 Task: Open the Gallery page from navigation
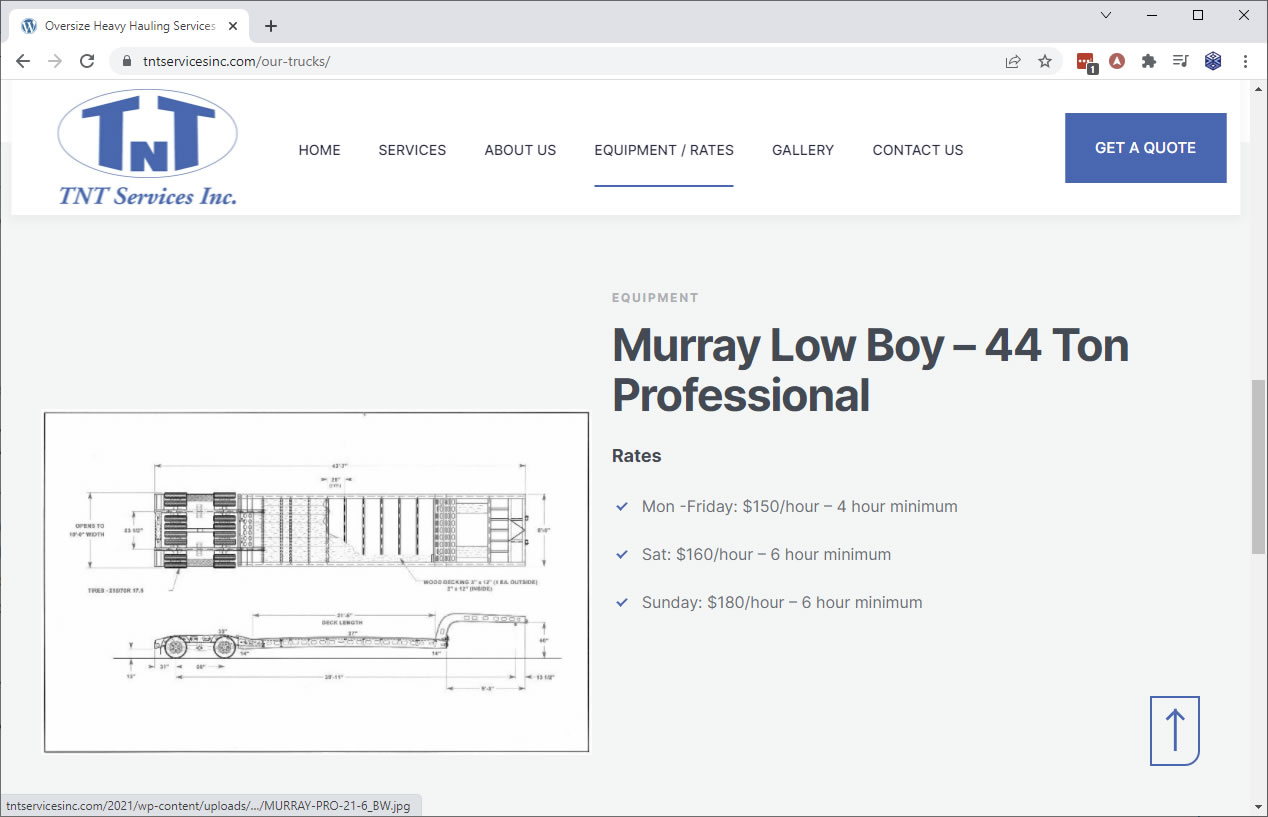click(x=802, y=150)
